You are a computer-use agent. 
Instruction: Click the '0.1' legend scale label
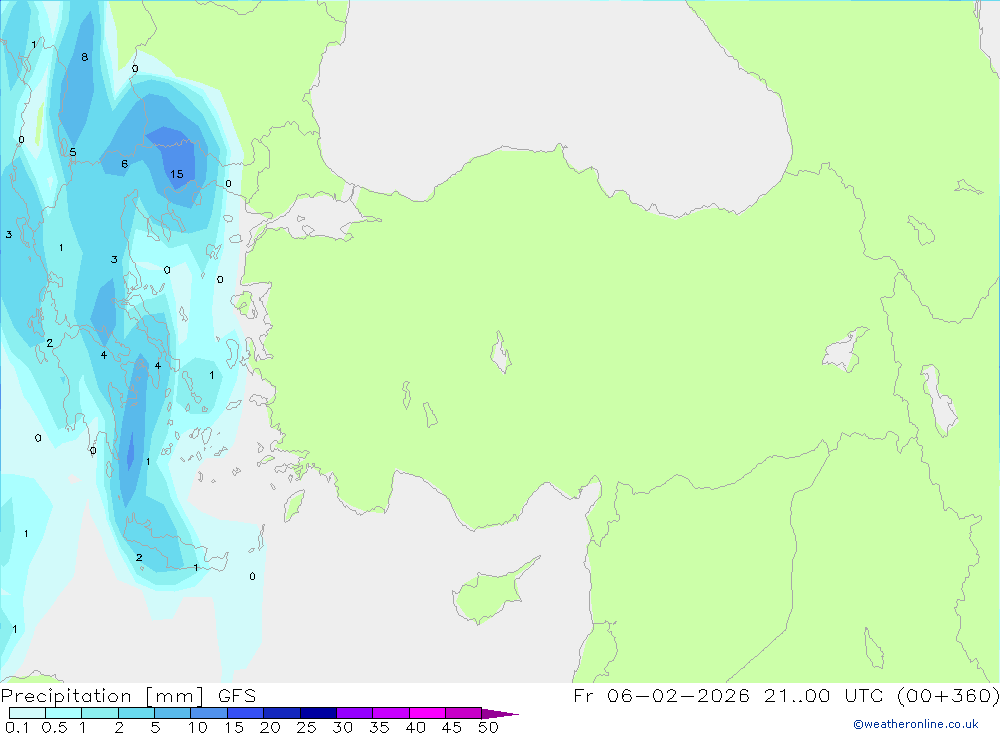[16, 727]
